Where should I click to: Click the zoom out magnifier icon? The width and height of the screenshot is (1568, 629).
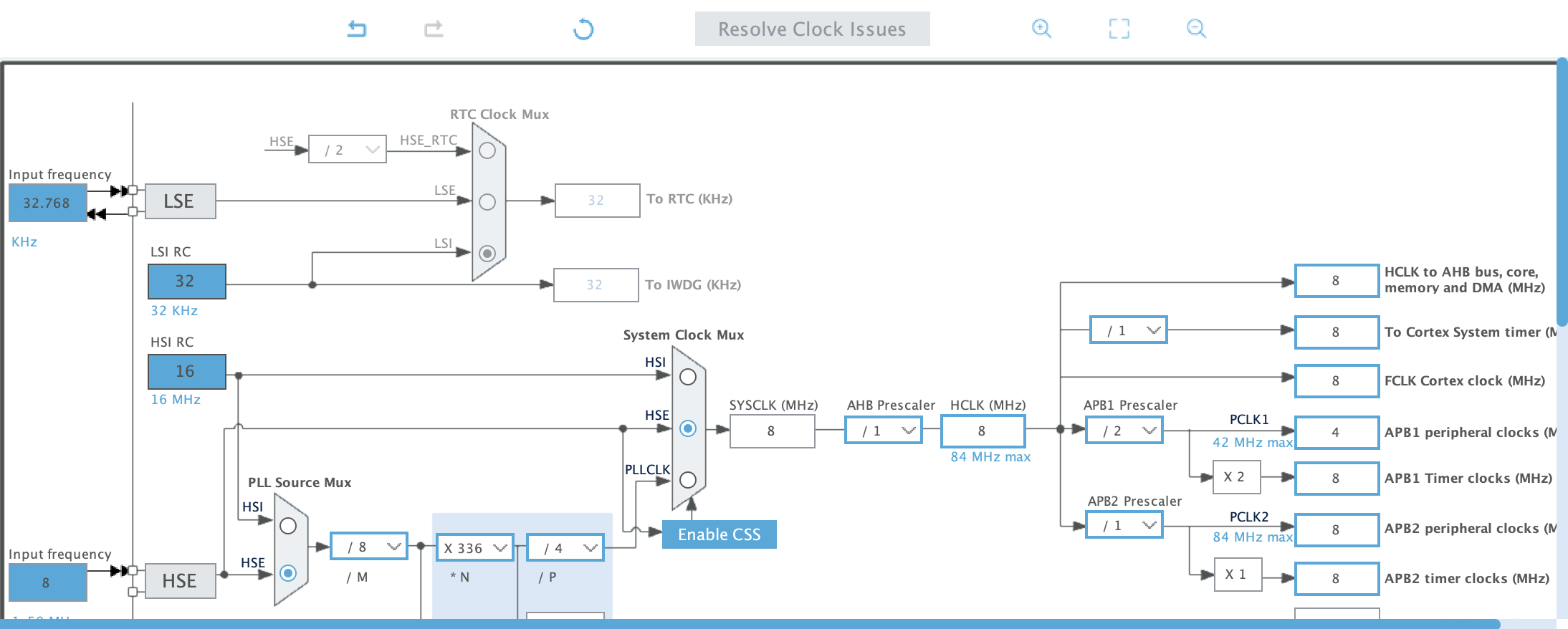(1196, 29)
